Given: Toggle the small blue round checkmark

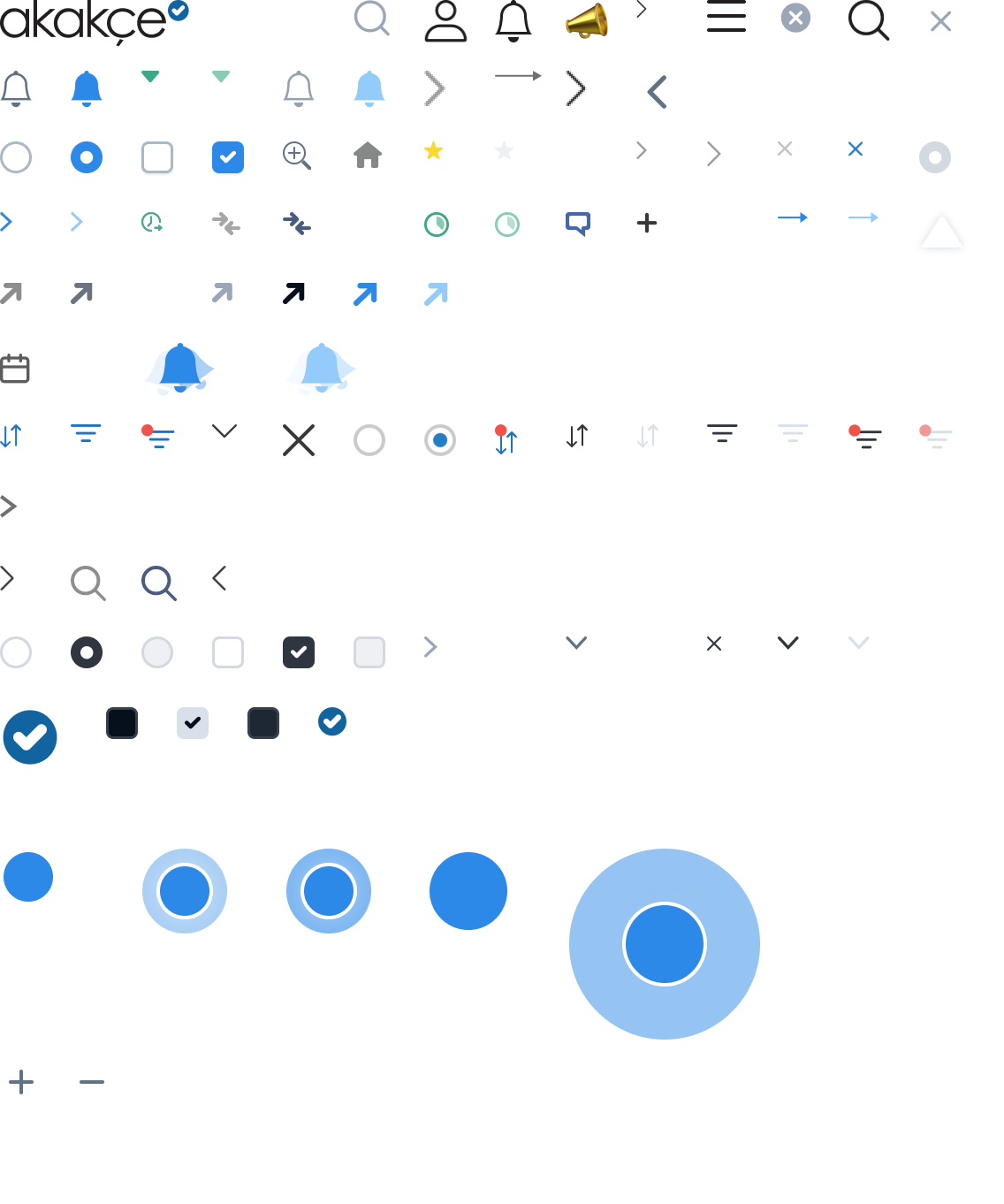Looking at the screenshot, I should pyautogui.click(x=332, y=721).
